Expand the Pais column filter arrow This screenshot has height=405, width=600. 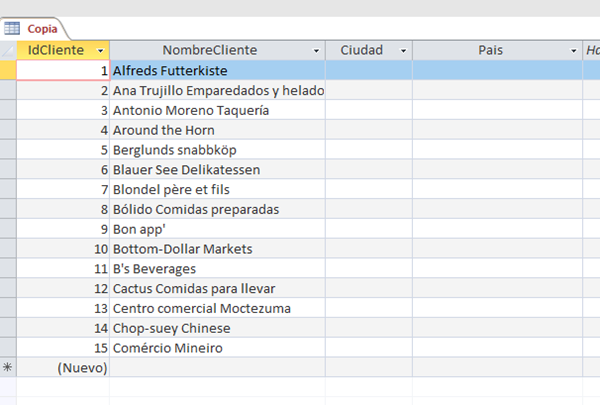(x=574, y=50)
